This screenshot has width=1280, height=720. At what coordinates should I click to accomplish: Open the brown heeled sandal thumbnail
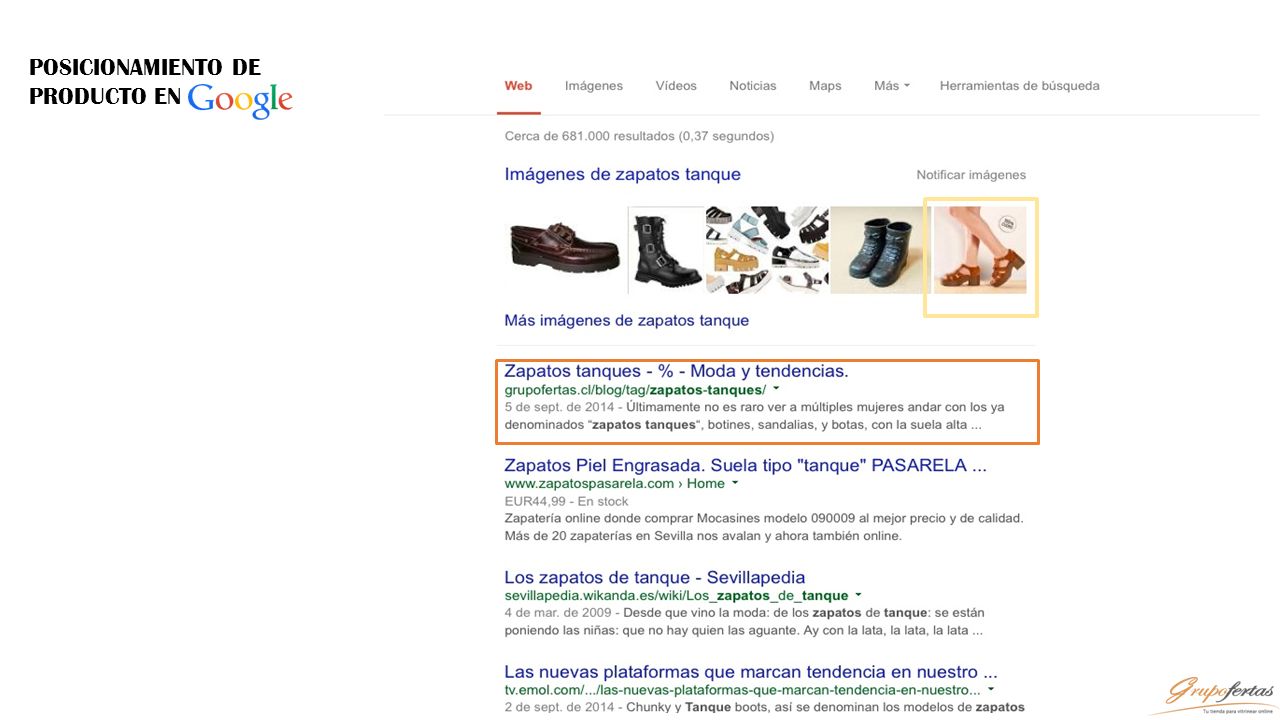click(x=980, y=250)
